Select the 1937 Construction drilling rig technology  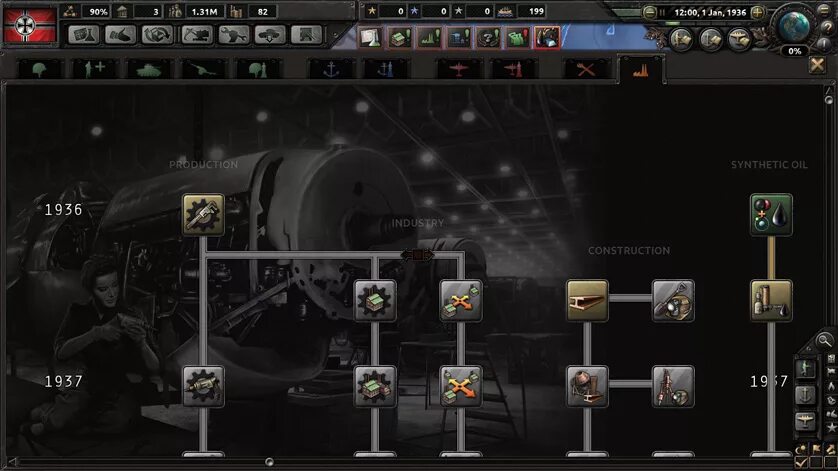tap(673, 386)
